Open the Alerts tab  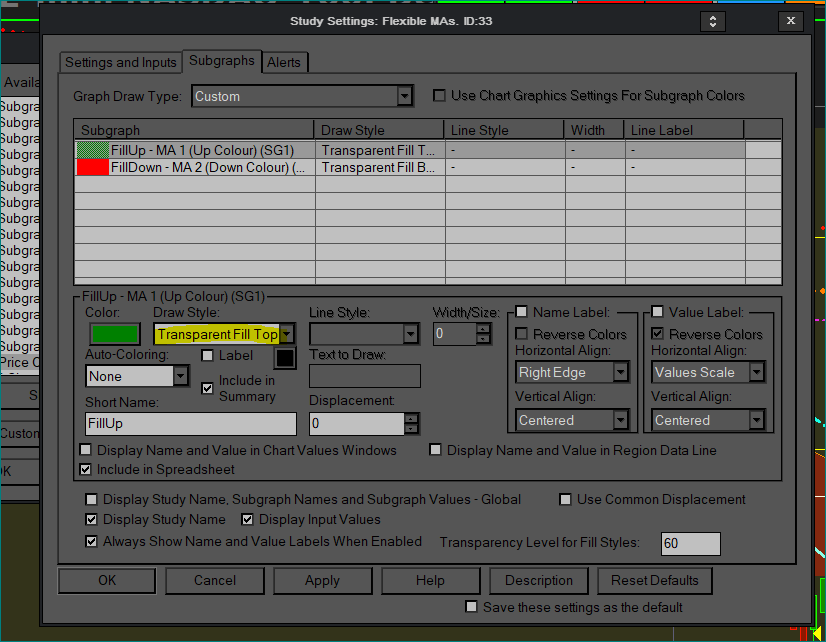284,62
